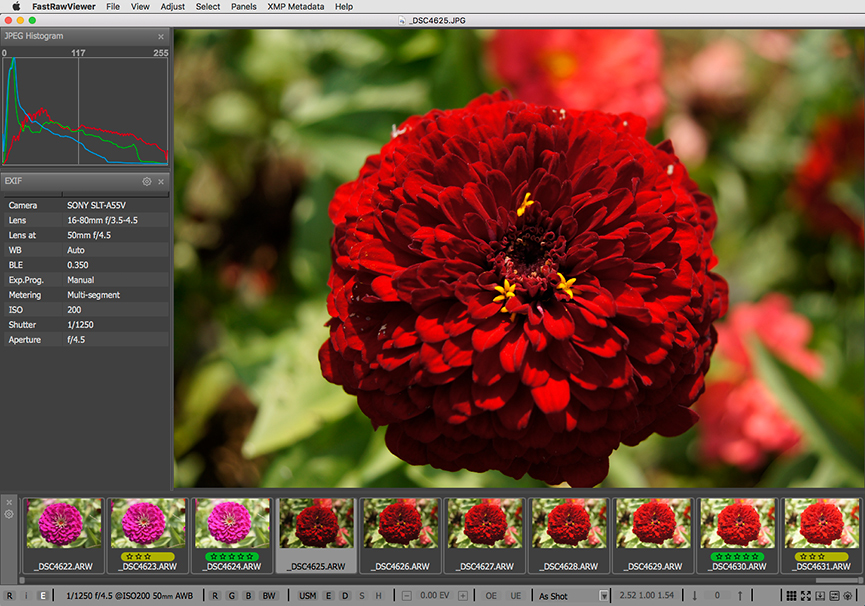
Task: Click the up arrow rating icon
Action: tap(740, 596)
